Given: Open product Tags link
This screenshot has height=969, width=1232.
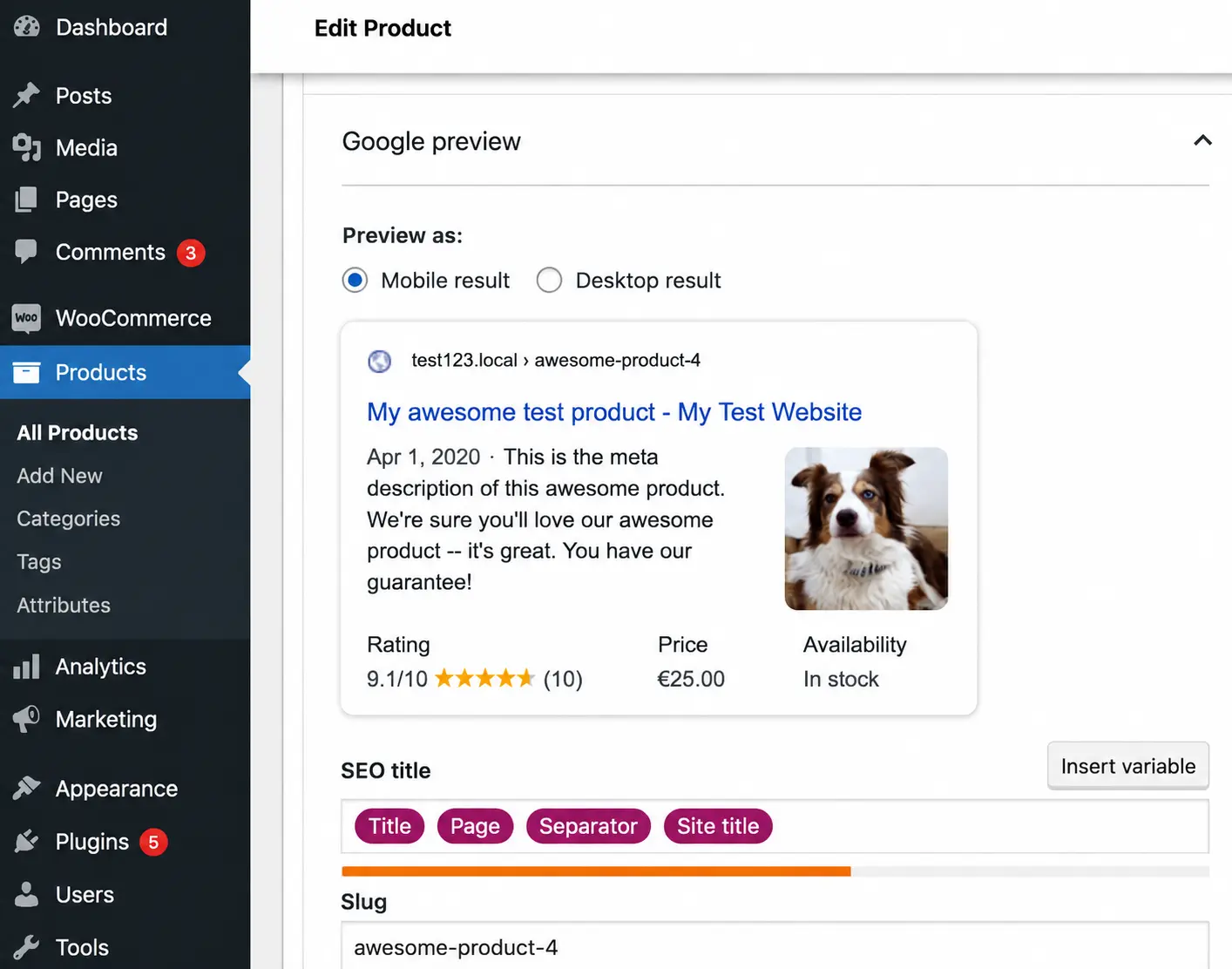Looking at the screenshot, I should pyautogui.click(x=39, y=562).
